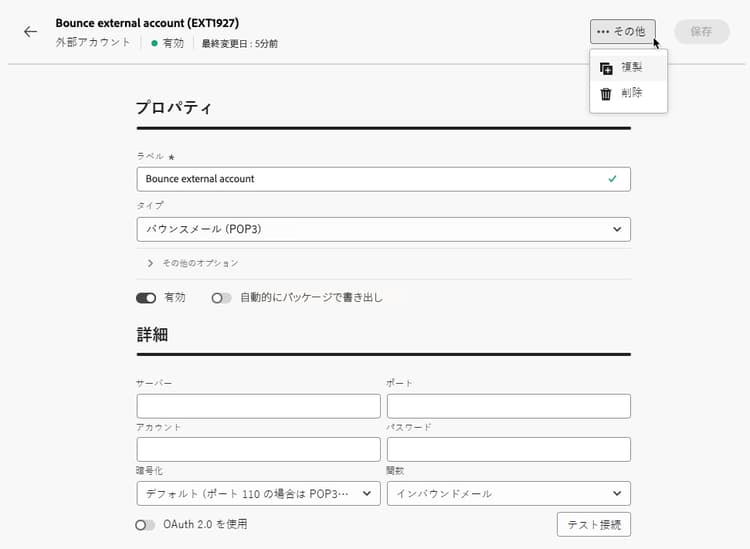Screen dimensions: 750x549
Task: Turn on the OAuth 2.0 を使用 switch
Action: [x=145, y=525]
